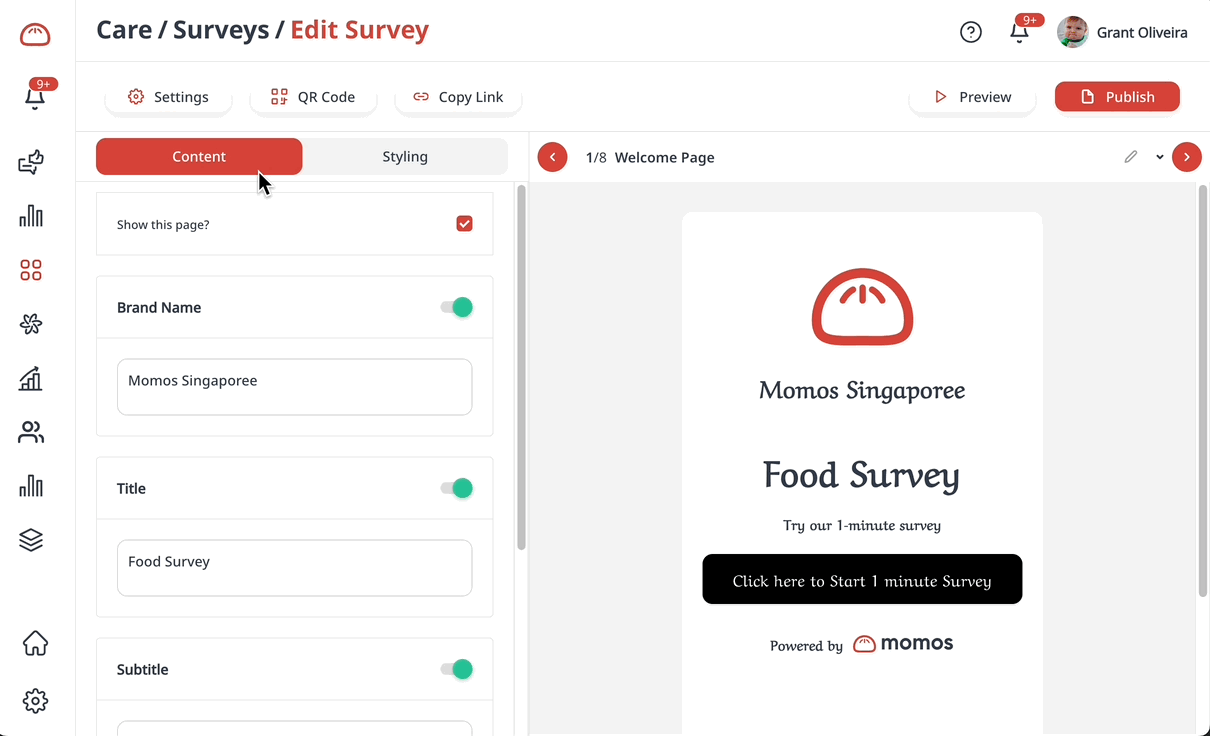
Task: Open survey Settings button
Action: point(168,97)
